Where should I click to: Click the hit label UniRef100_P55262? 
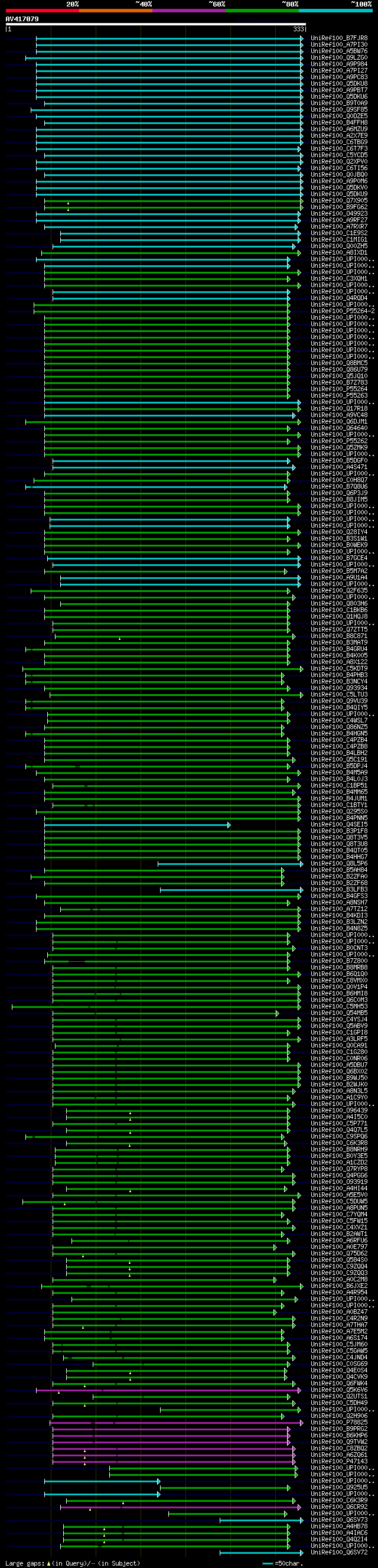(339, 441)
